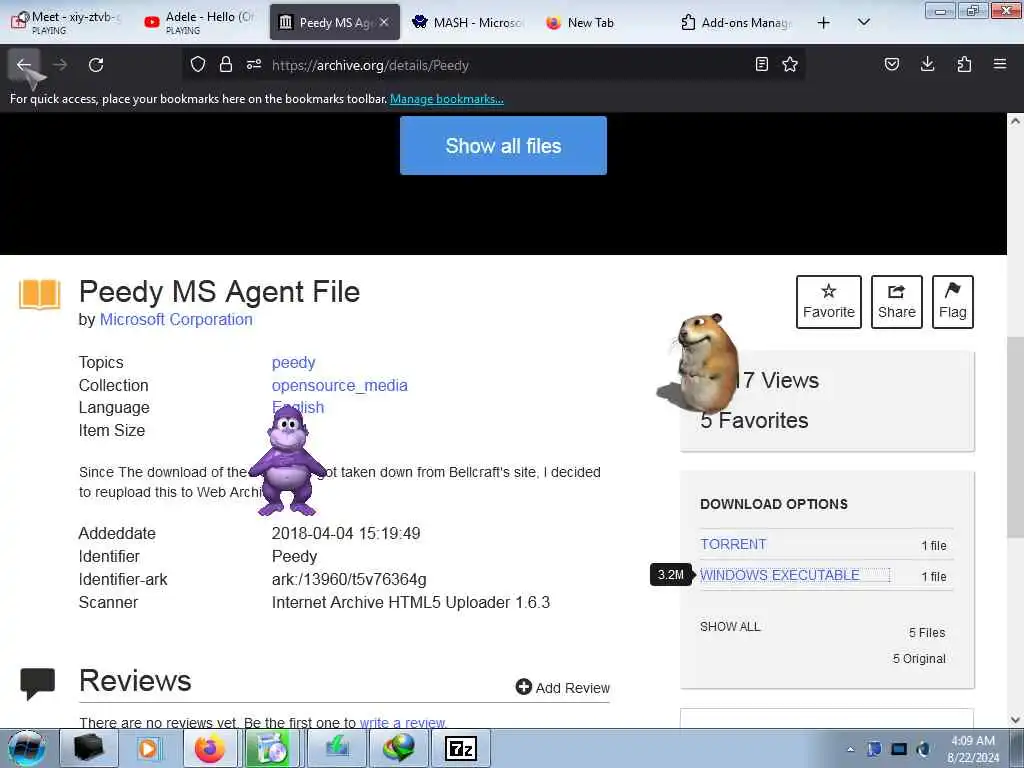The height and width of the screenshot is (768, 1024).
Task: Bookmark this page with the star icon
Action: point(790,64)
